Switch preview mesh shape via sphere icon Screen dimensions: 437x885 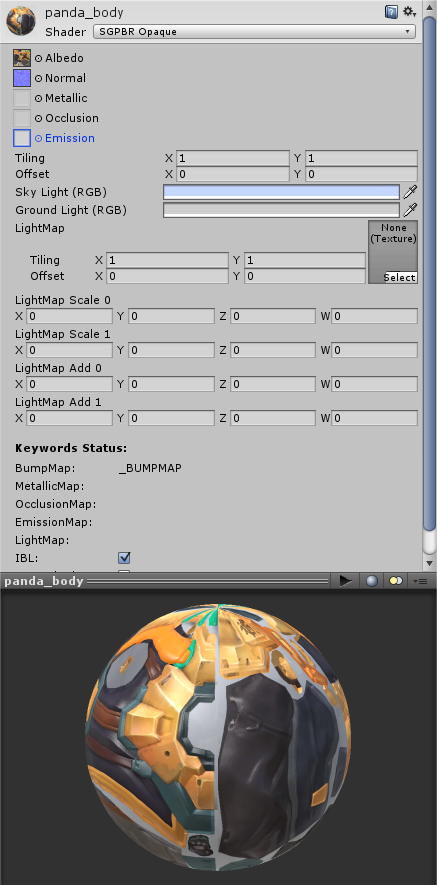coord(372,581)
